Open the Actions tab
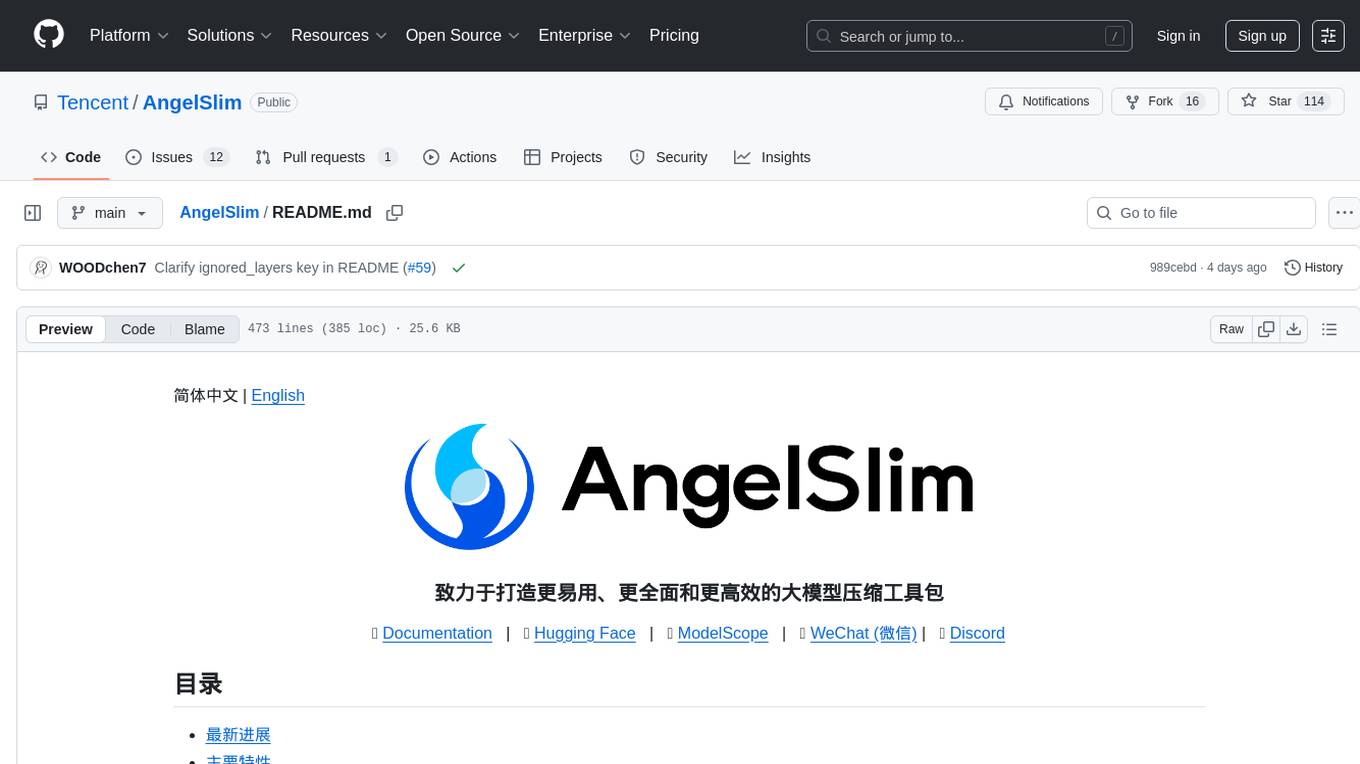 (x=460, y=157)
